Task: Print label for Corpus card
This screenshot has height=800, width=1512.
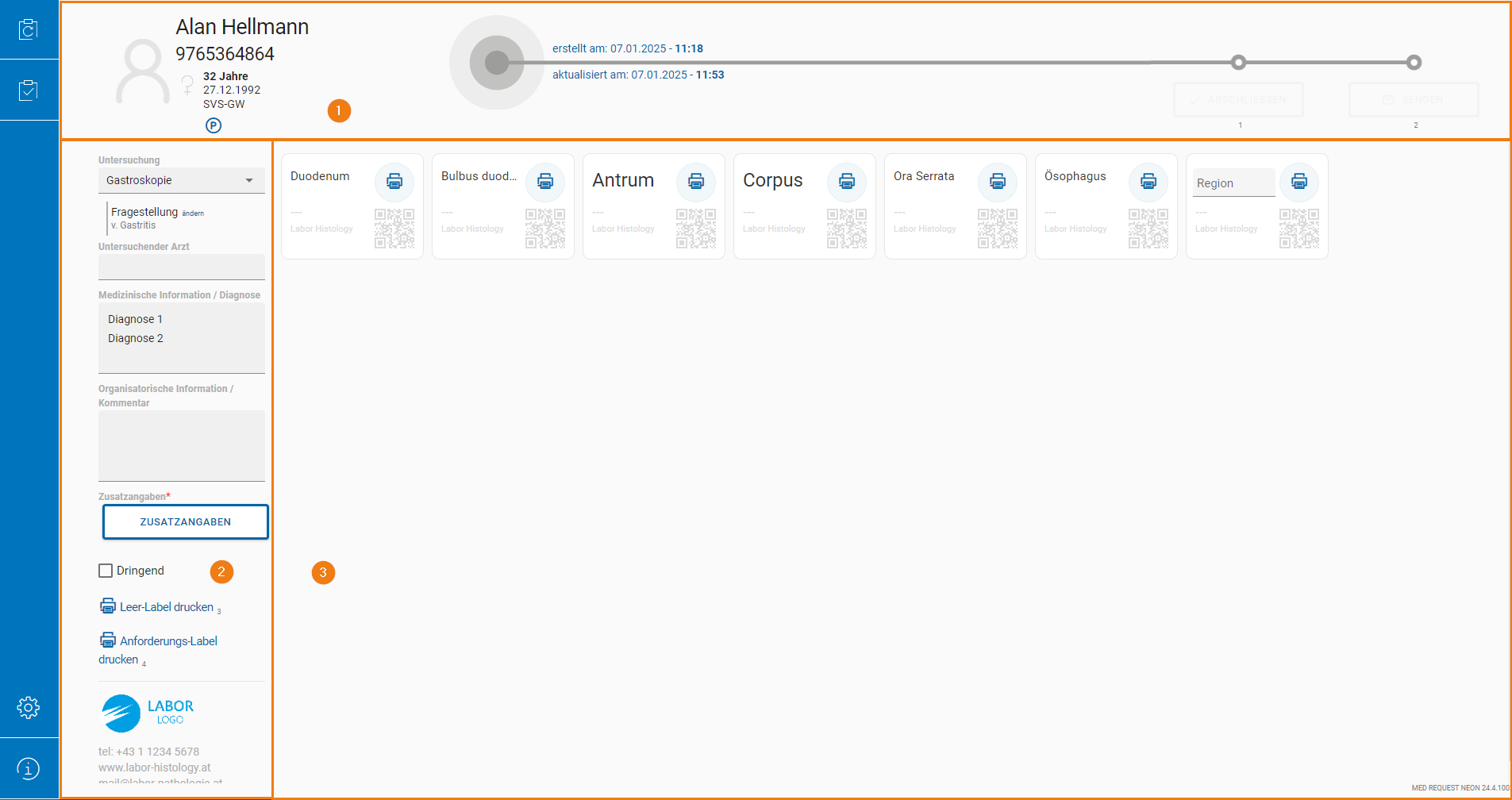Action: pyautogui.click(x=847, y=182)
